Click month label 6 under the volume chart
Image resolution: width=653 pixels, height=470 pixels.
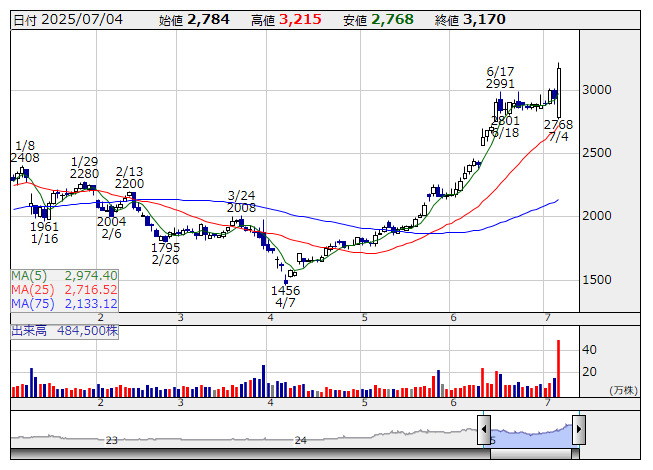[453, 403]
